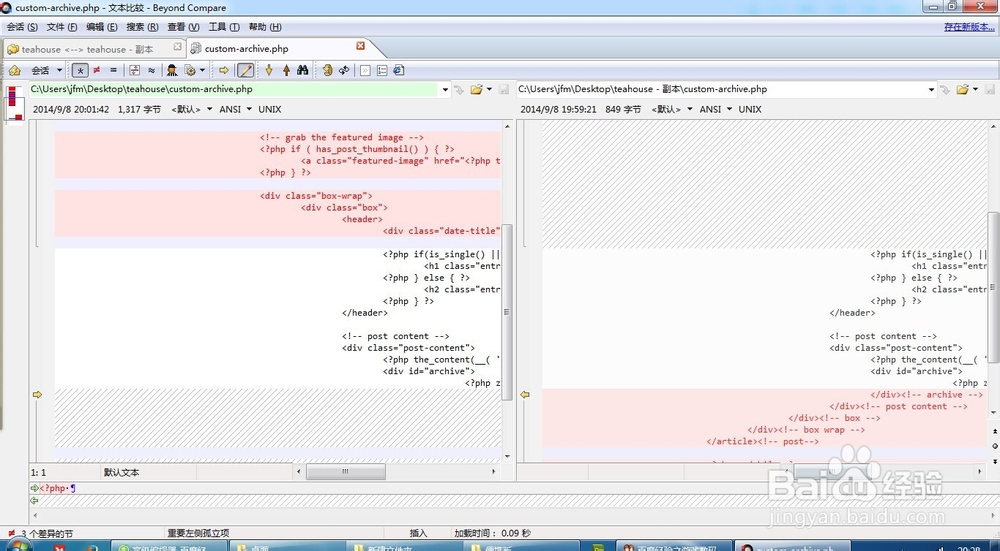Viewport: 1000px width, 551px height.
Task: Click the left pane yellow copy arrow
Action: pyautogui.click(x=37, y=395)
